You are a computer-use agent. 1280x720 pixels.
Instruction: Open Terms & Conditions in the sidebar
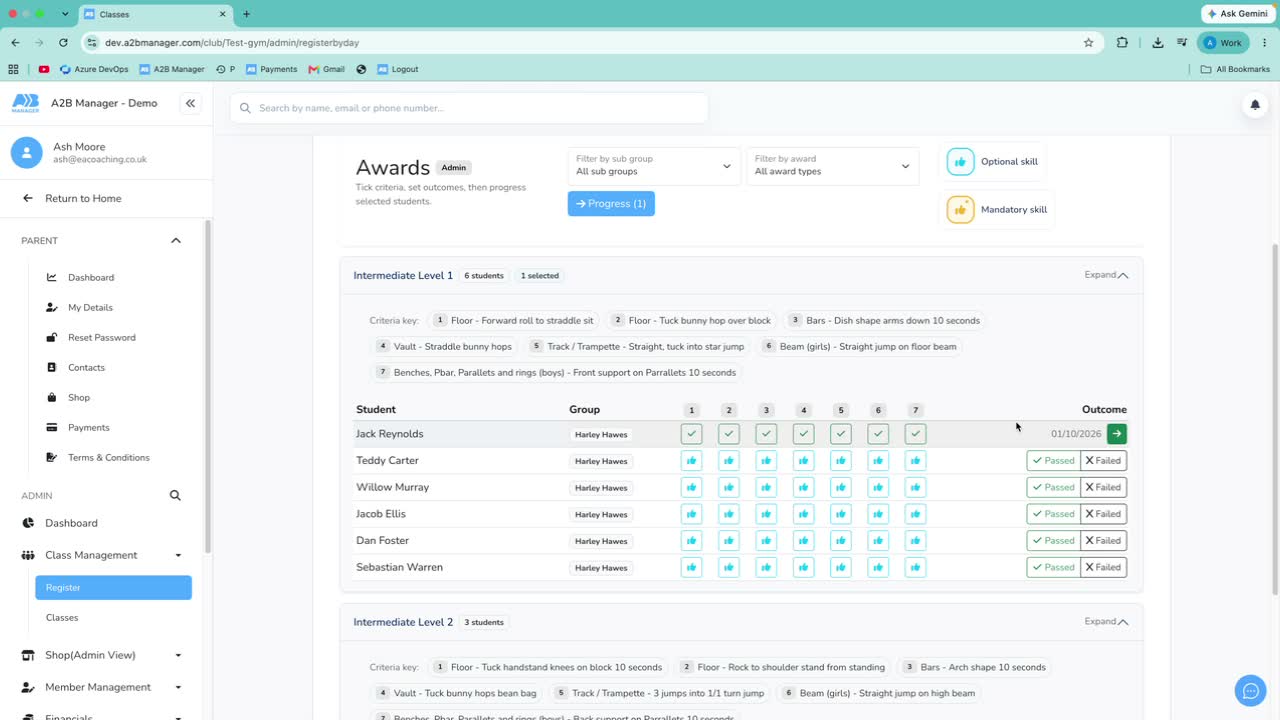click(x=109, y=458)
